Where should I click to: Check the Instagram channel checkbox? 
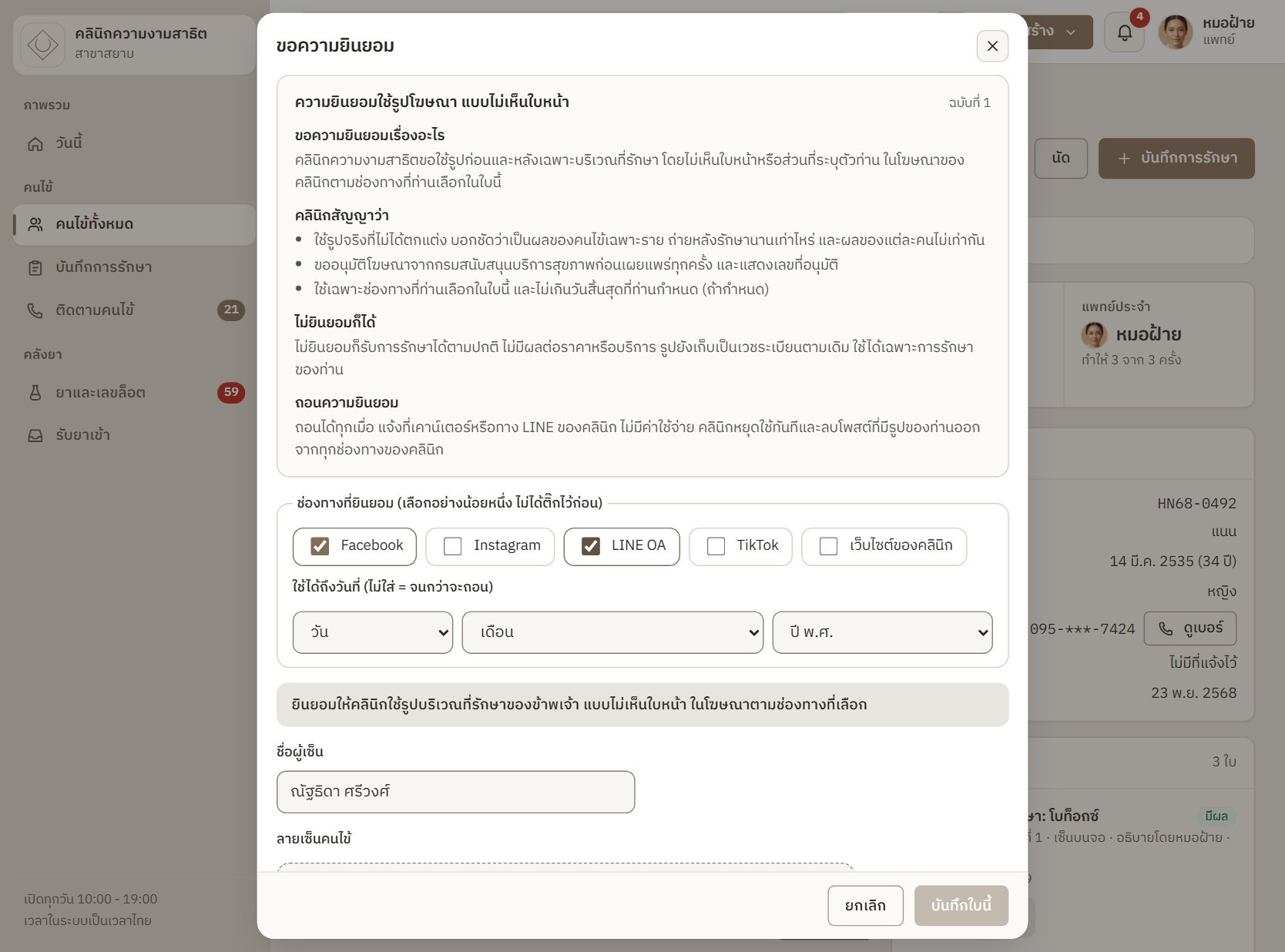pyautogui.click(x=453, y=546)
